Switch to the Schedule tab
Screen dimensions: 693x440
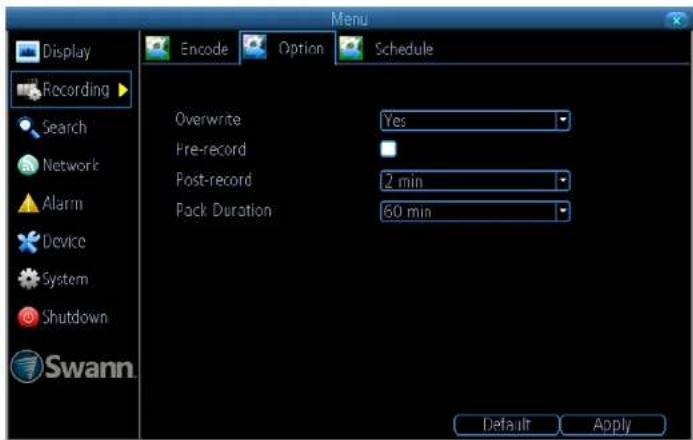tap(386, 48)
